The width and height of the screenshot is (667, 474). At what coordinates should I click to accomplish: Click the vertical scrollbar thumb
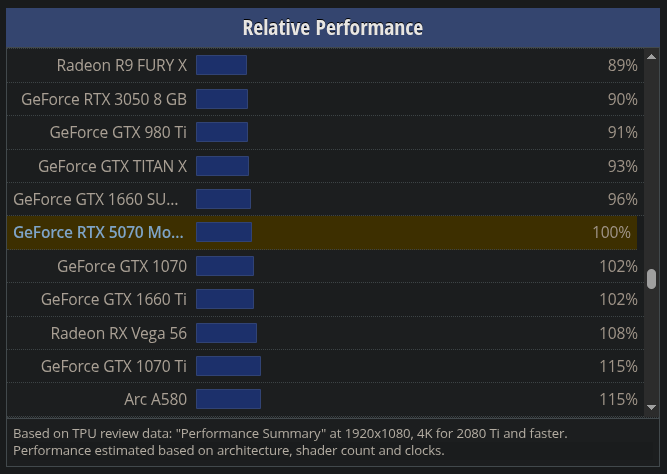pyautogui.click(x=651, y=279)
